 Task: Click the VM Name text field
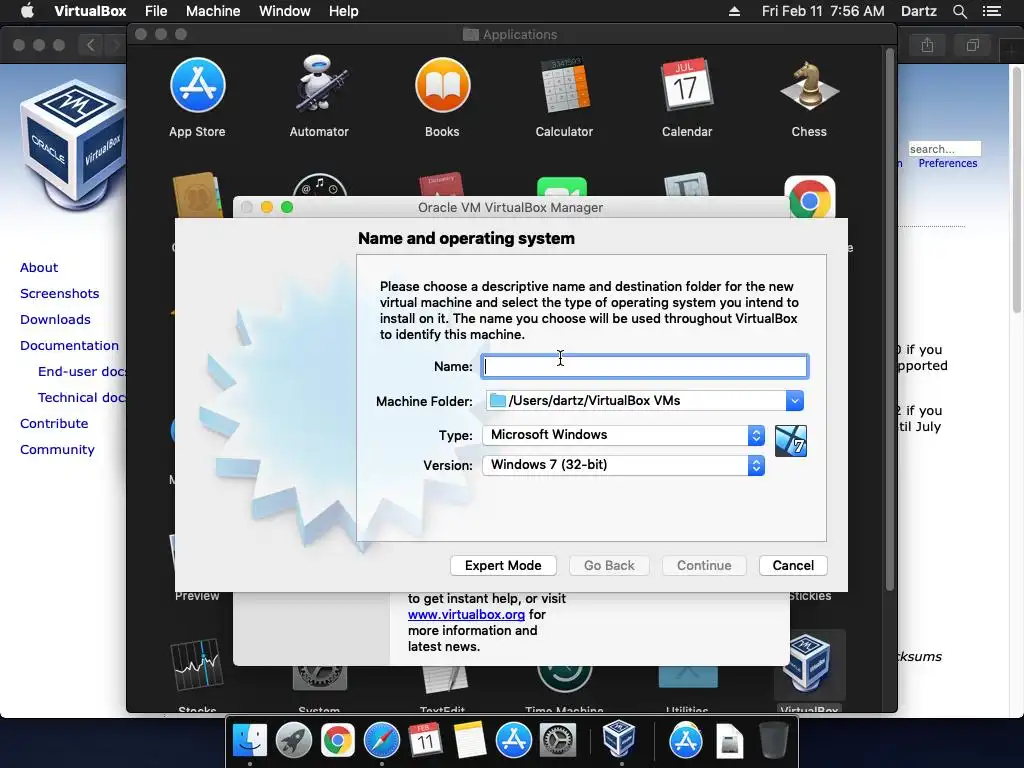coord(645,366)
